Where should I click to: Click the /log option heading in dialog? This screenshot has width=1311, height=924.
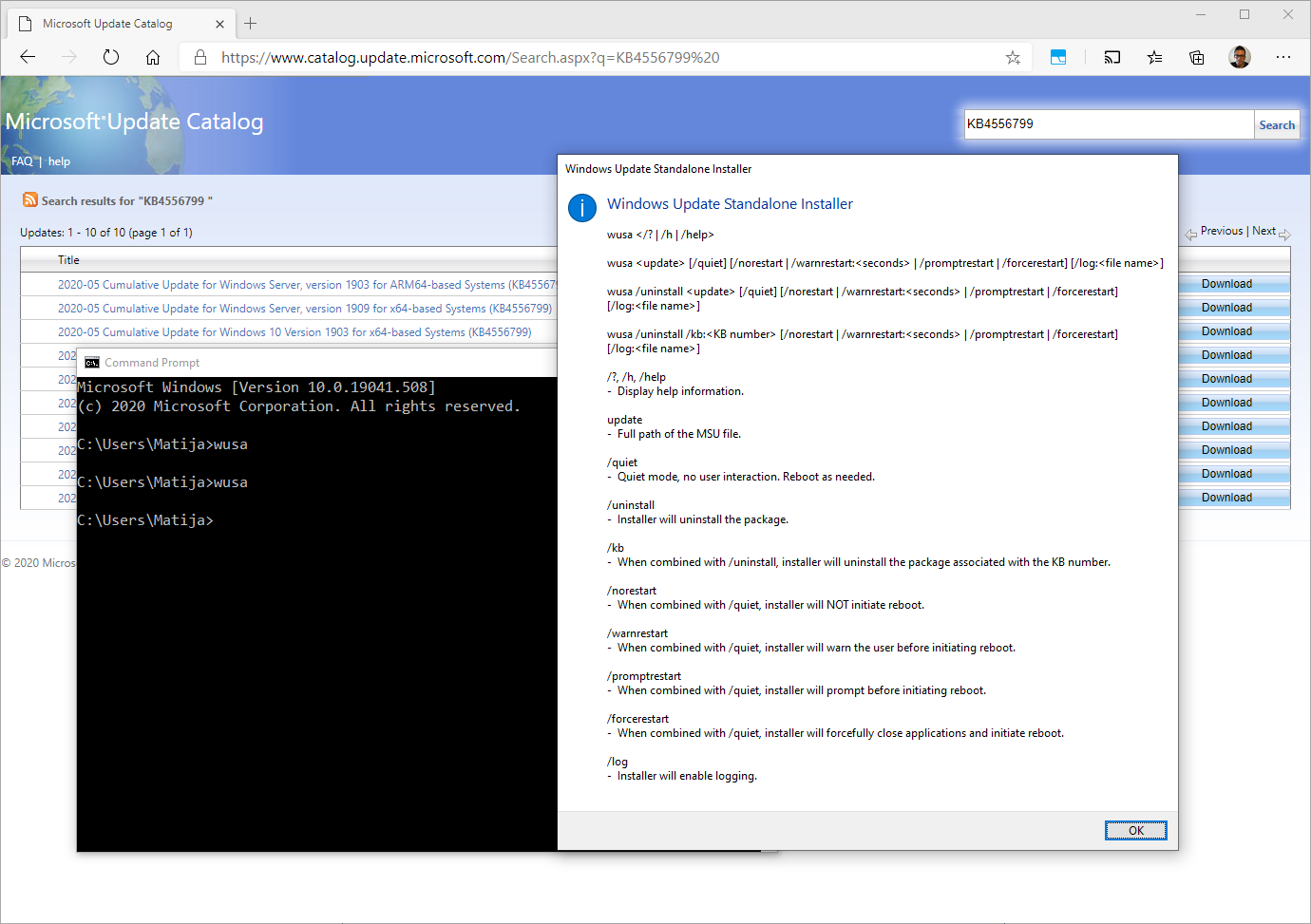[x=617, y=762]
